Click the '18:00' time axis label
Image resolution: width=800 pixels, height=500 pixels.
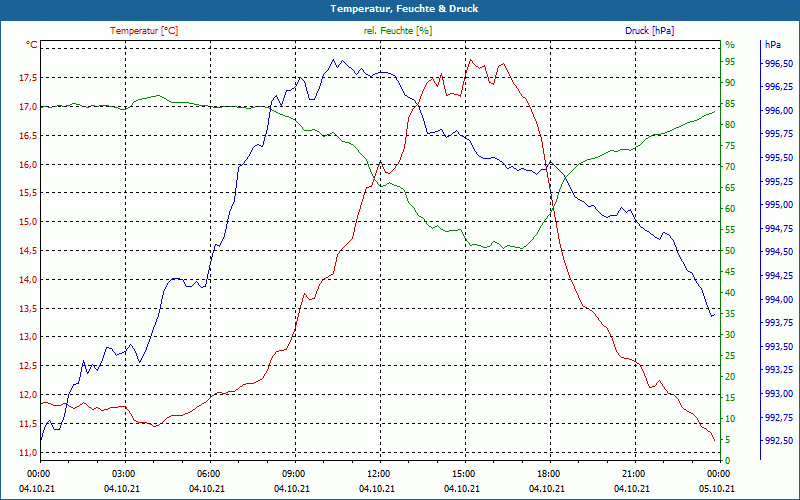coord(549,473)
